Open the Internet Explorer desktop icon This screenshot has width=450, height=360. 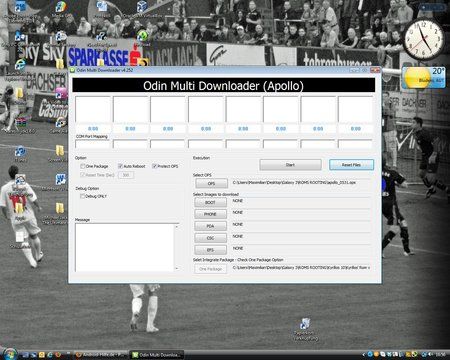point(19,64)
